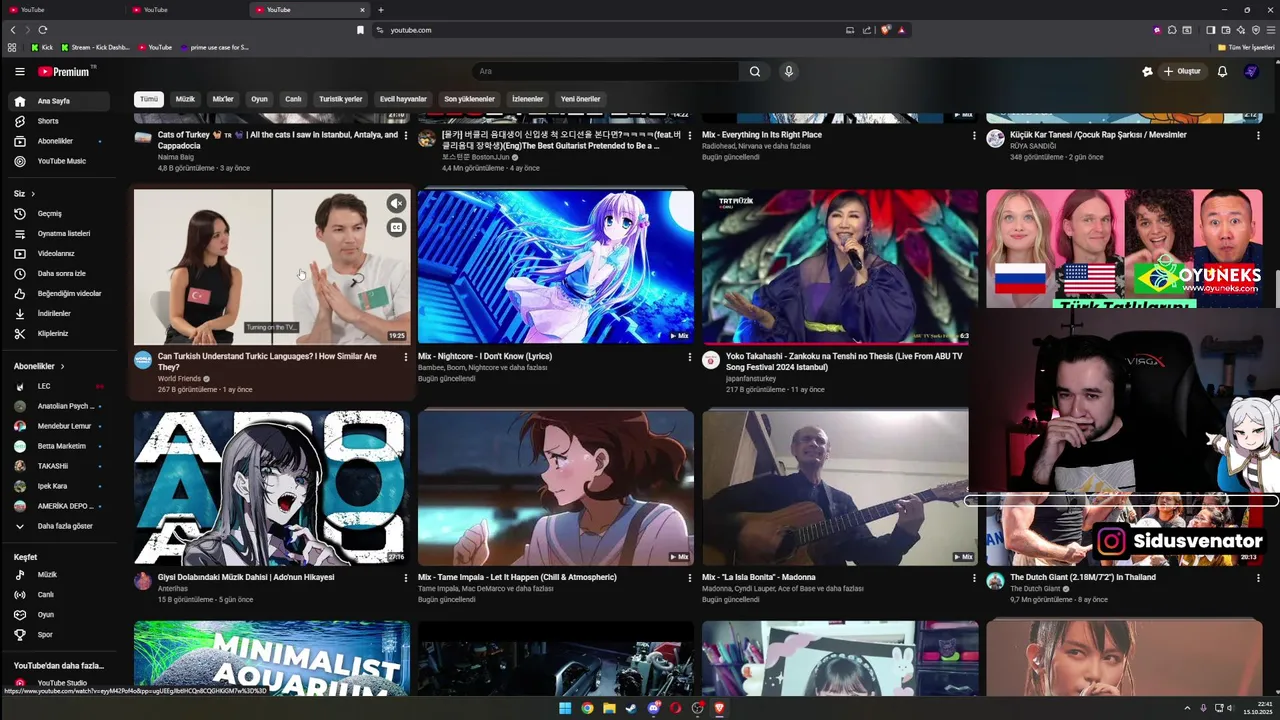Open the Minimalist Aquarium thumbnail

[271, 658]
